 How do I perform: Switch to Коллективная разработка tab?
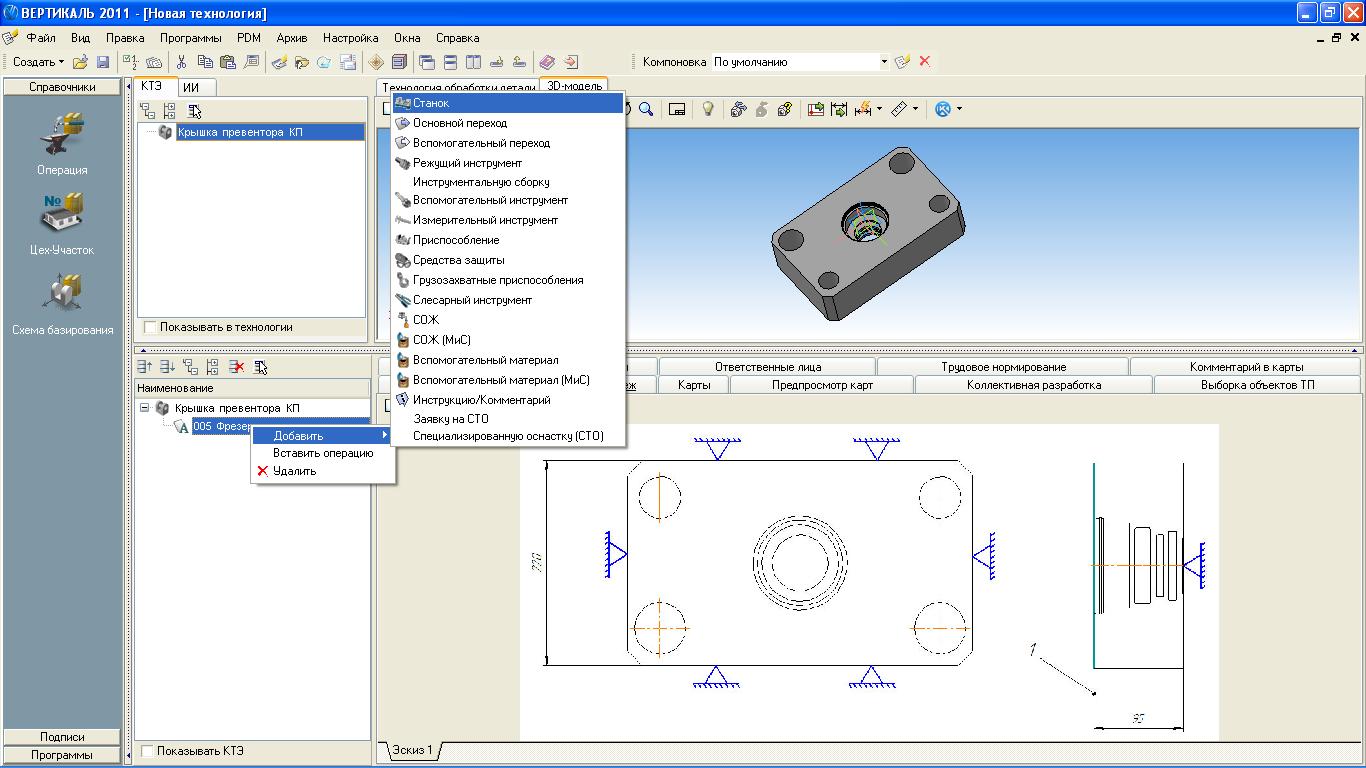[1034, 385]
